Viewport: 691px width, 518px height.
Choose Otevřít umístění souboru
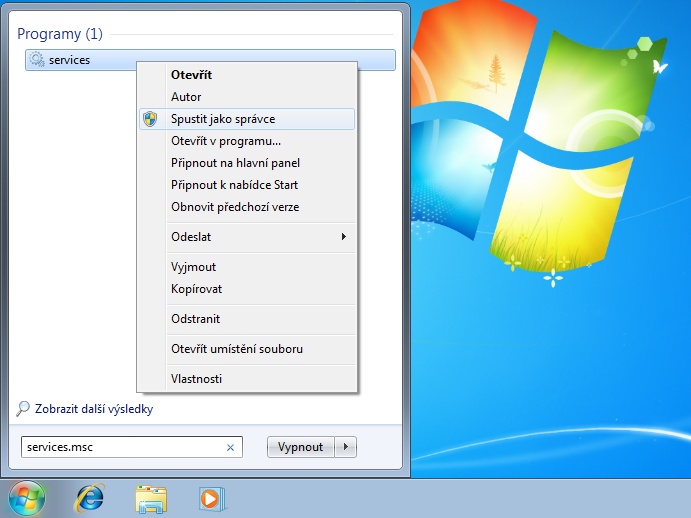click(x=237, y=349)
